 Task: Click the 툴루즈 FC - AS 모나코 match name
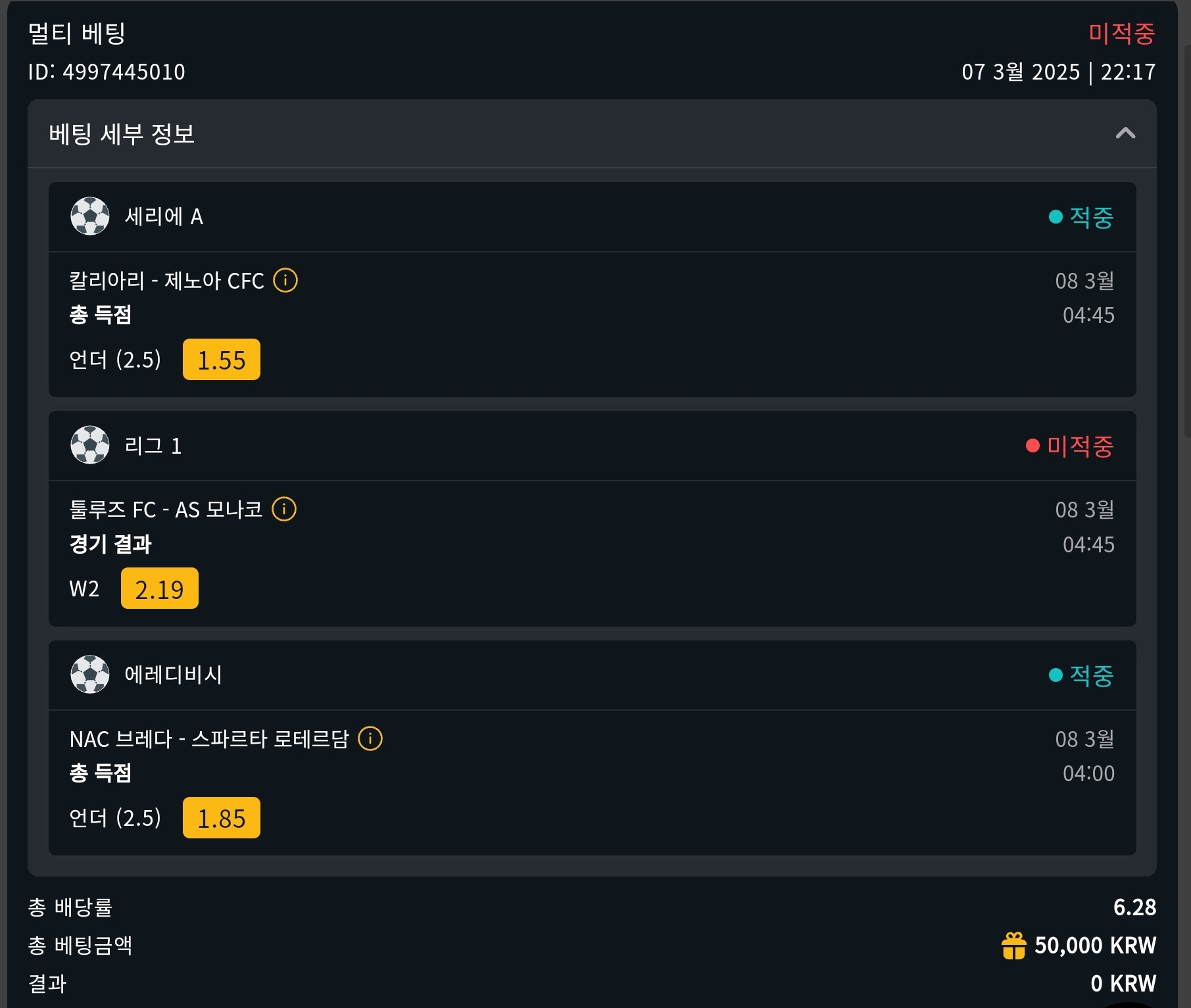tap(166, 510)
